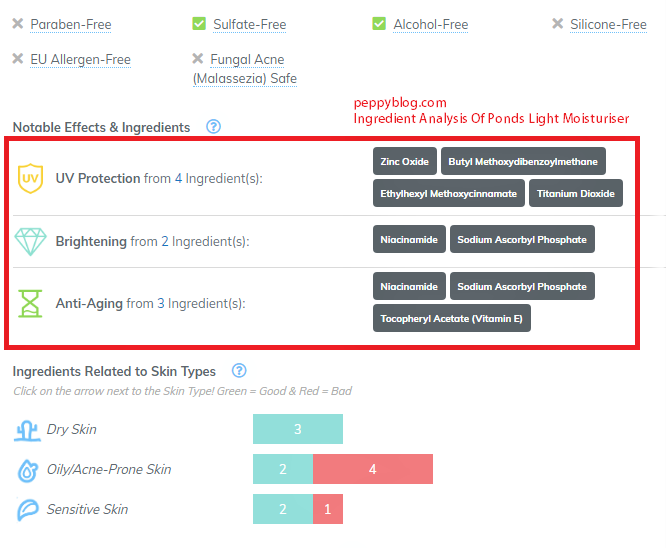666x548 pixels.
Task: Click the Dry Skin cactus icon
Action: click(x=27, y=430)
